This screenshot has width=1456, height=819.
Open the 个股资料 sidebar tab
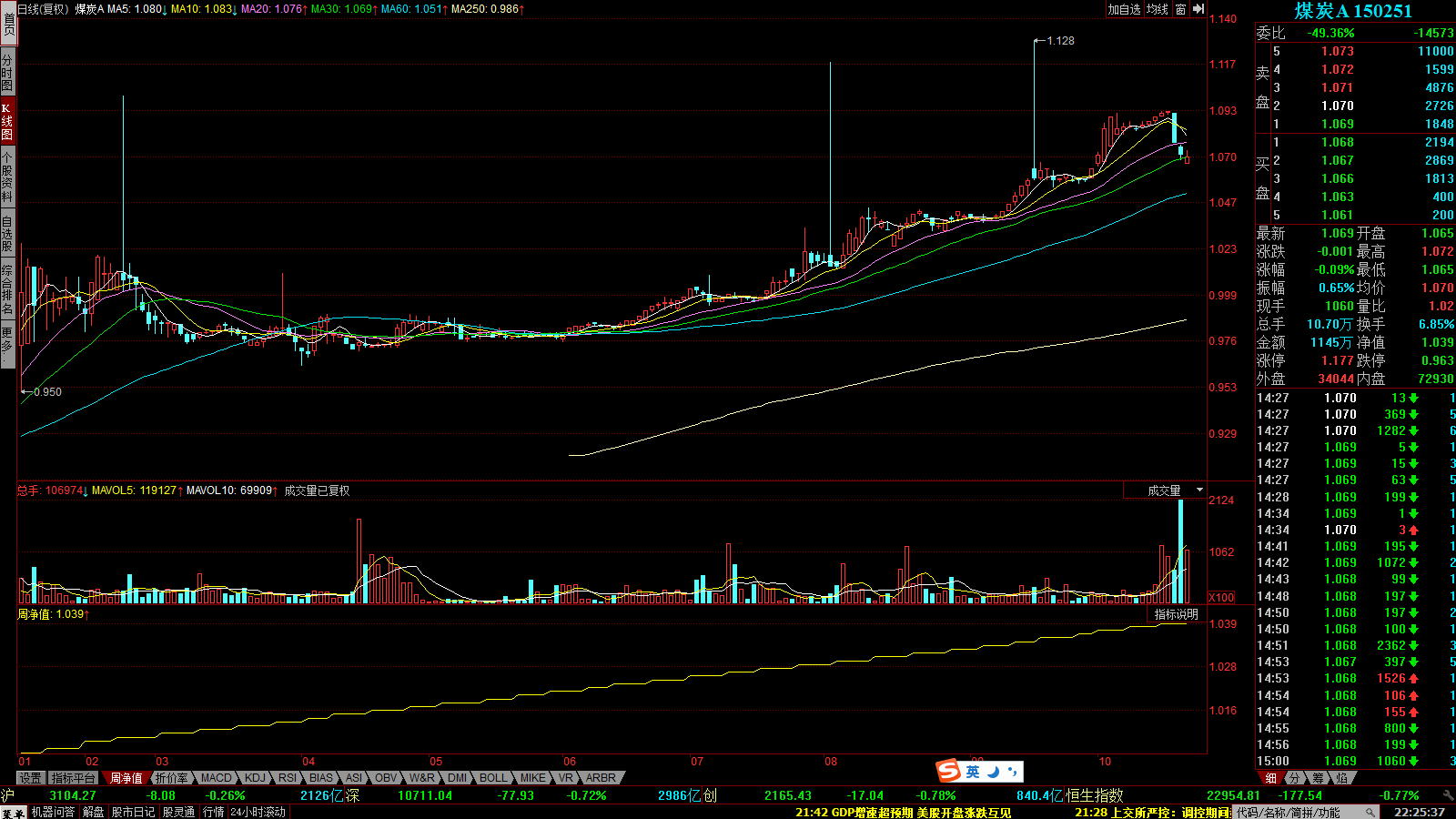(7, 178)
